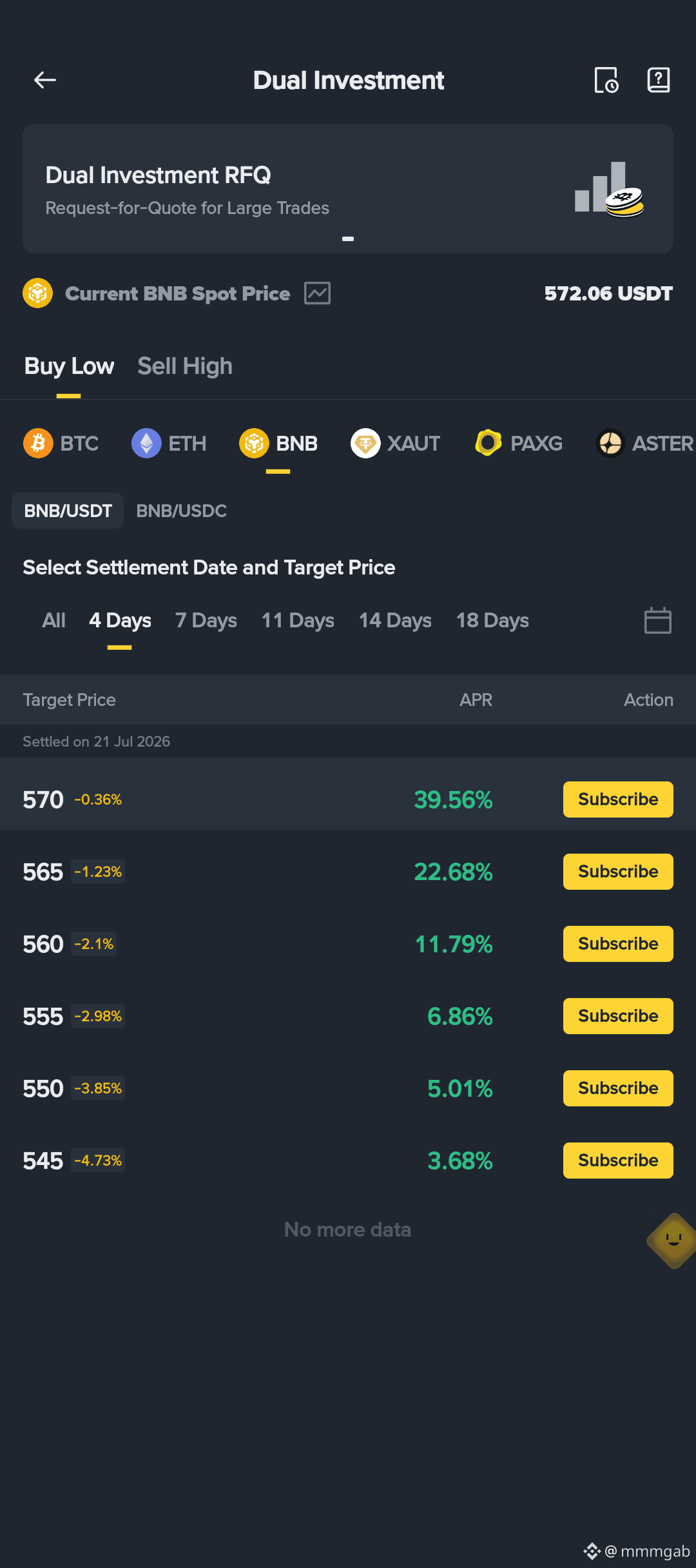The image size is (696, 1568).
Task: Subscribe to 560 target price
Action: pos(618,944)
